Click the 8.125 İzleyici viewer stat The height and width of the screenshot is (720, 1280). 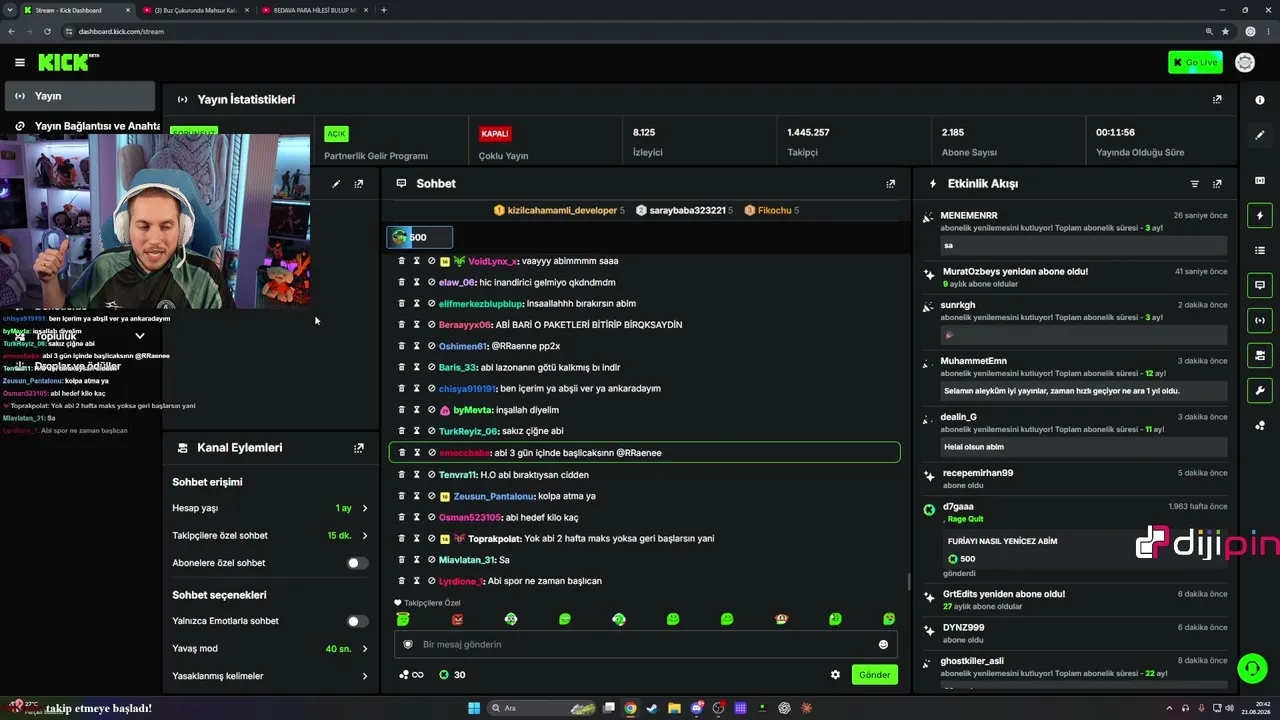[698, 142]
